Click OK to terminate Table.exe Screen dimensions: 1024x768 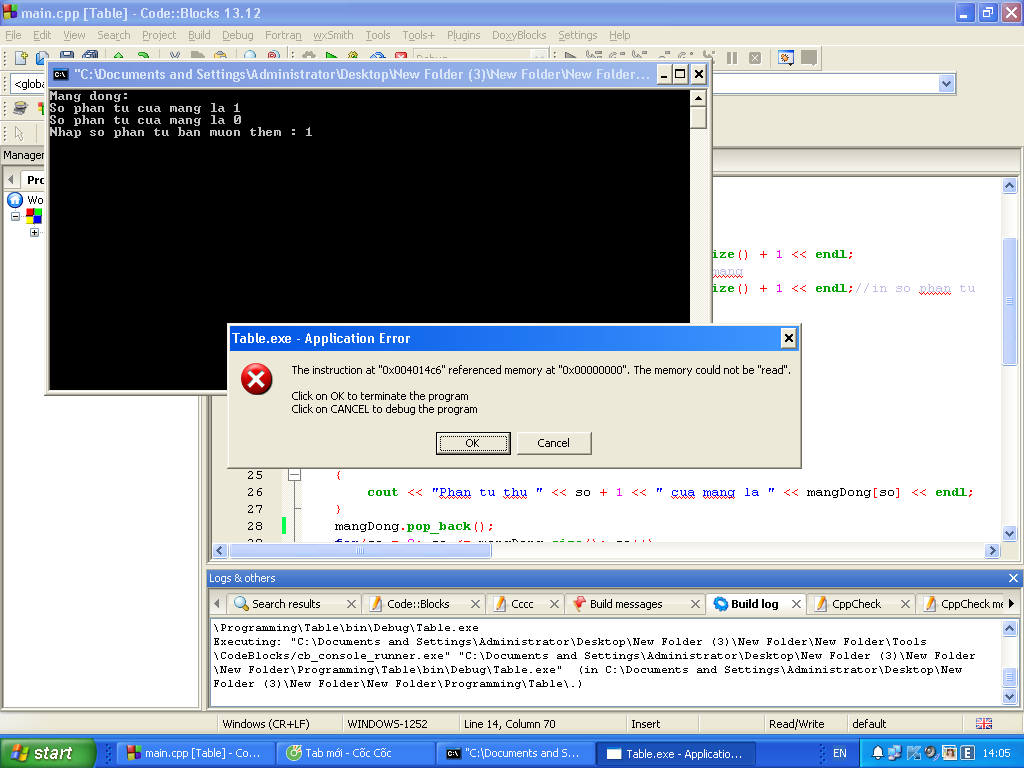(x=473, y=443)
